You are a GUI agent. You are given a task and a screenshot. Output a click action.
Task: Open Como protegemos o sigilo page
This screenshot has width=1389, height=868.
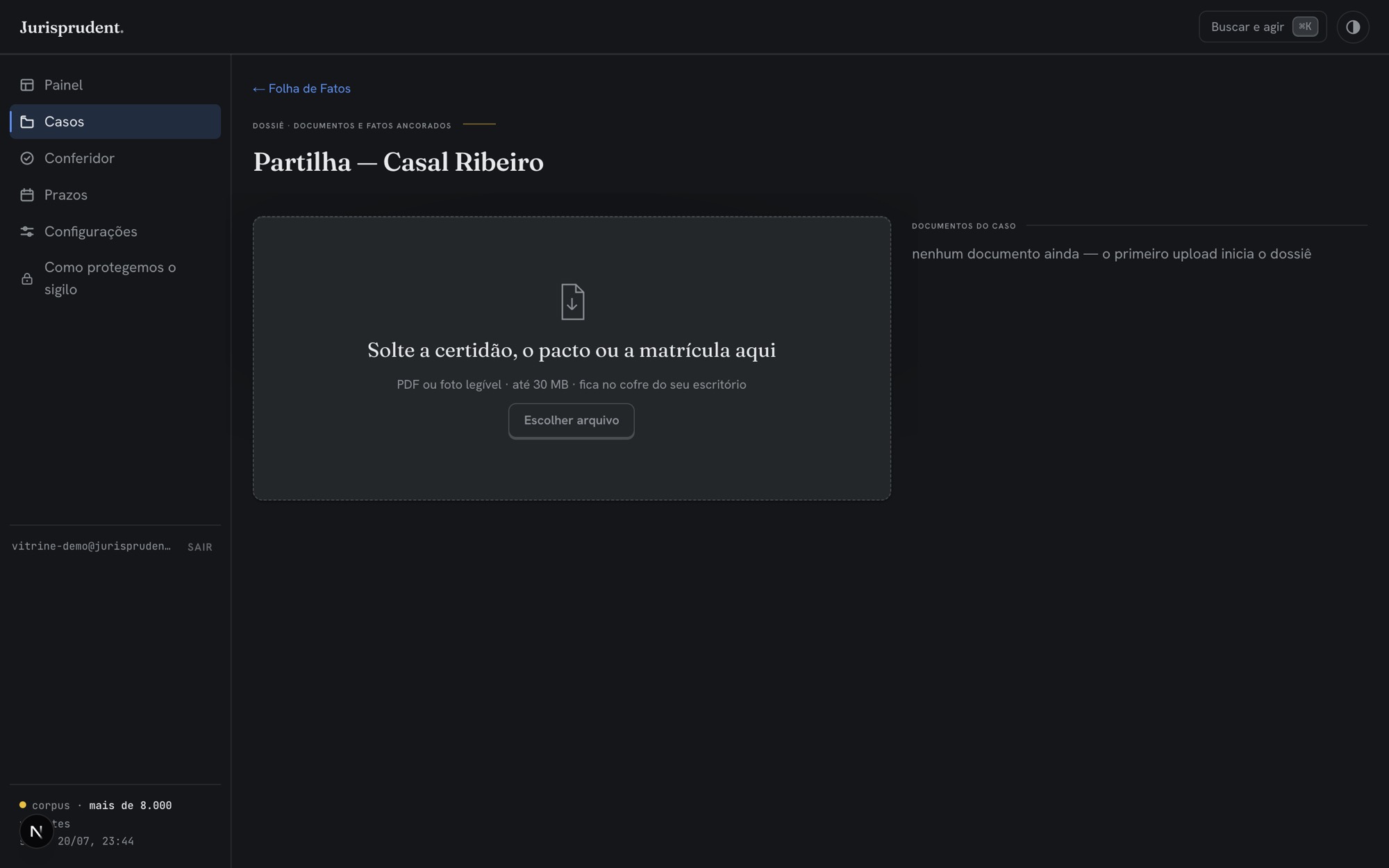[x=115, y=278]
